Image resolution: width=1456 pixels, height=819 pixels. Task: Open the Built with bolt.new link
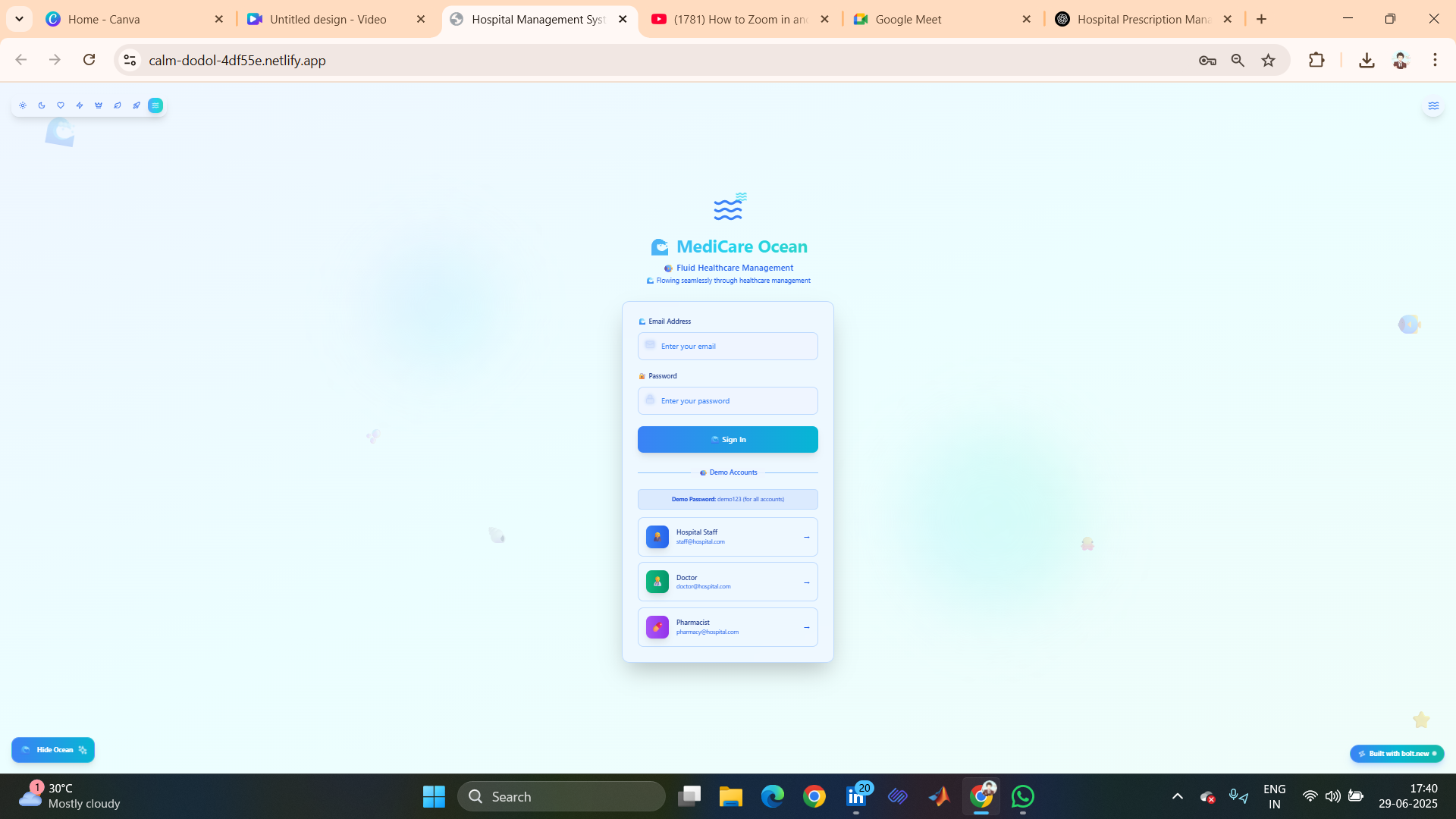pyautogui.click(x=1396, y=754)
